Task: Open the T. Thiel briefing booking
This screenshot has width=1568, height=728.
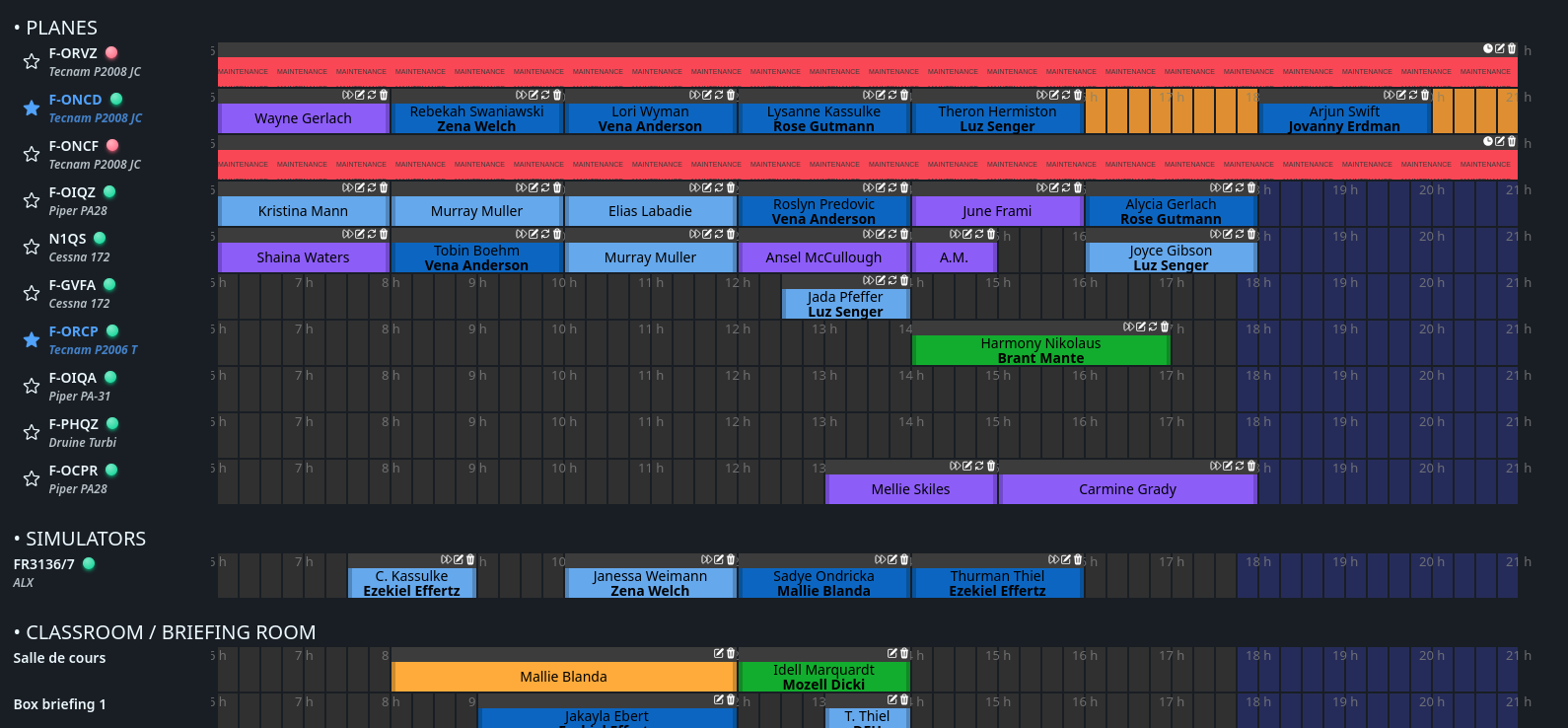Action: [x=867, y=717]
